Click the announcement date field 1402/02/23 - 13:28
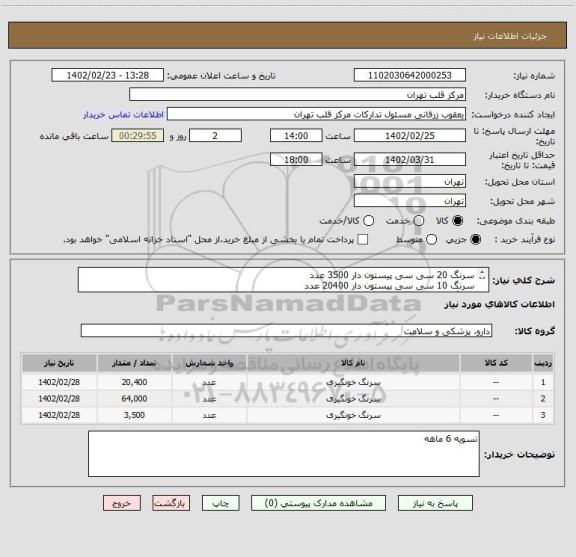Image resolution: width=576 pixels, height=557 pixels. point(108,75)
